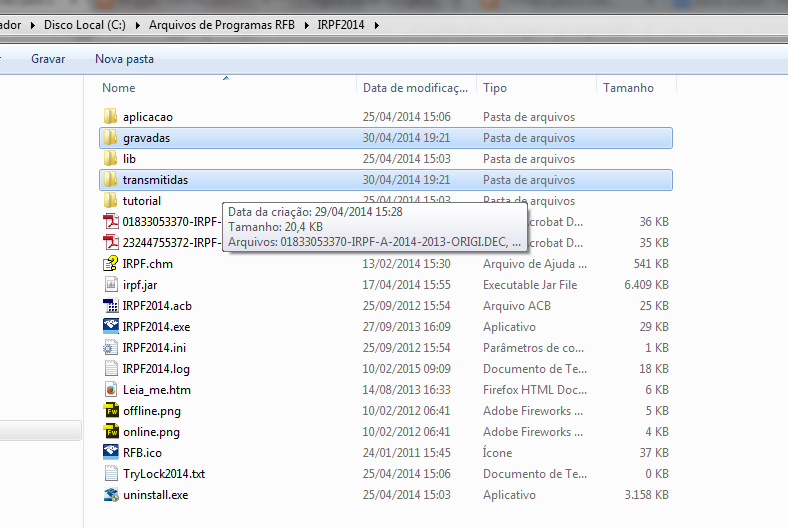Select the transmitidas folder icon

coord(111,180)
